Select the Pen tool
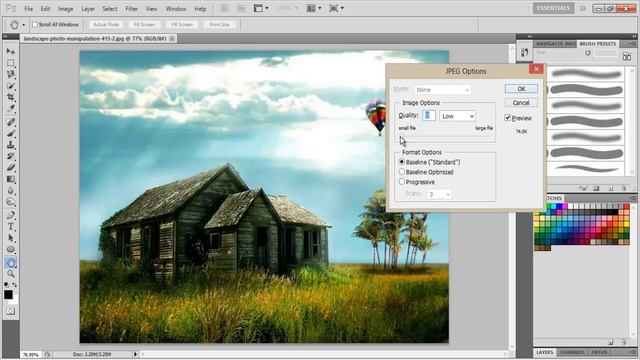640x360 pixels. (11, 215)
